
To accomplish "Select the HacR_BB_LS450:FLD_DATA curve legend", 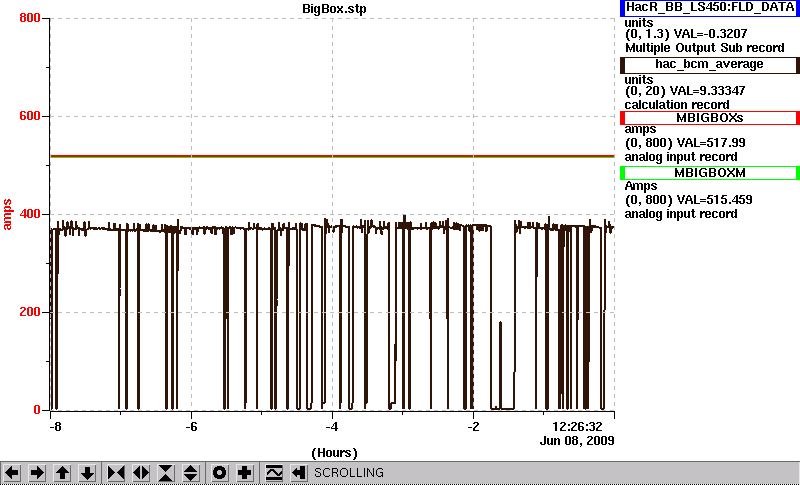I will 710,8.
